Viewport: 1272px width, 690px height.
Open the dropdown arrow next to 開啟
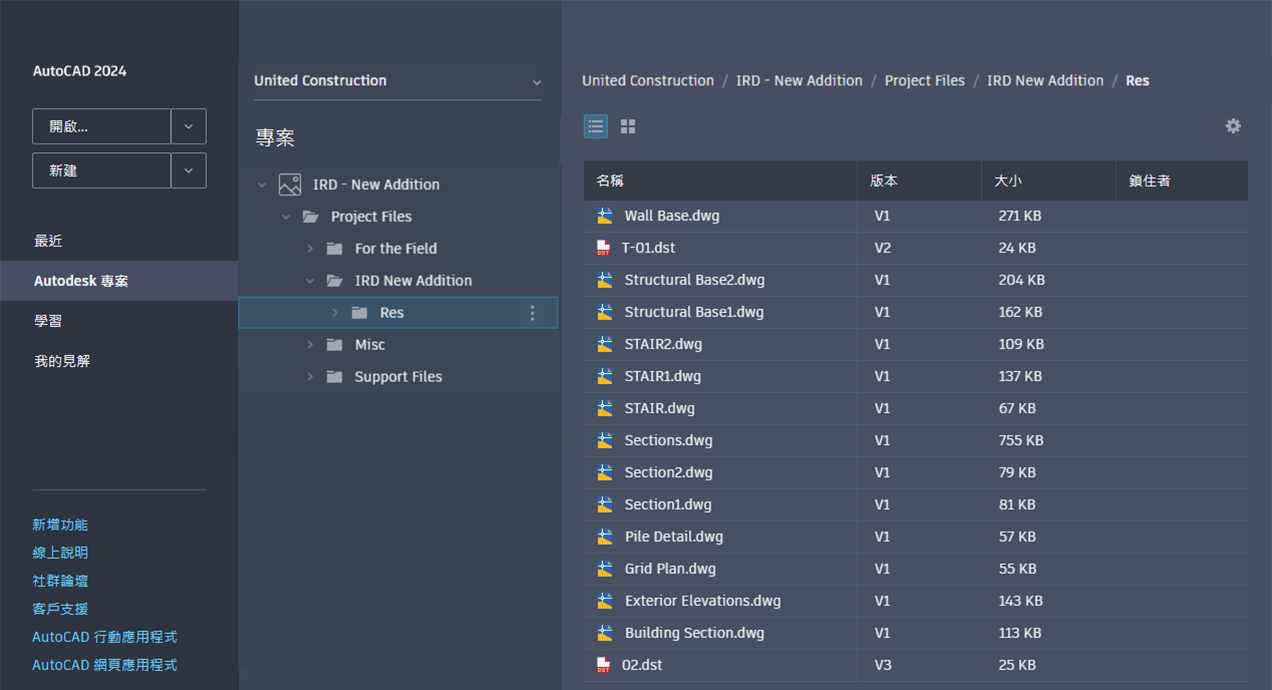click(x=189, y=127)
